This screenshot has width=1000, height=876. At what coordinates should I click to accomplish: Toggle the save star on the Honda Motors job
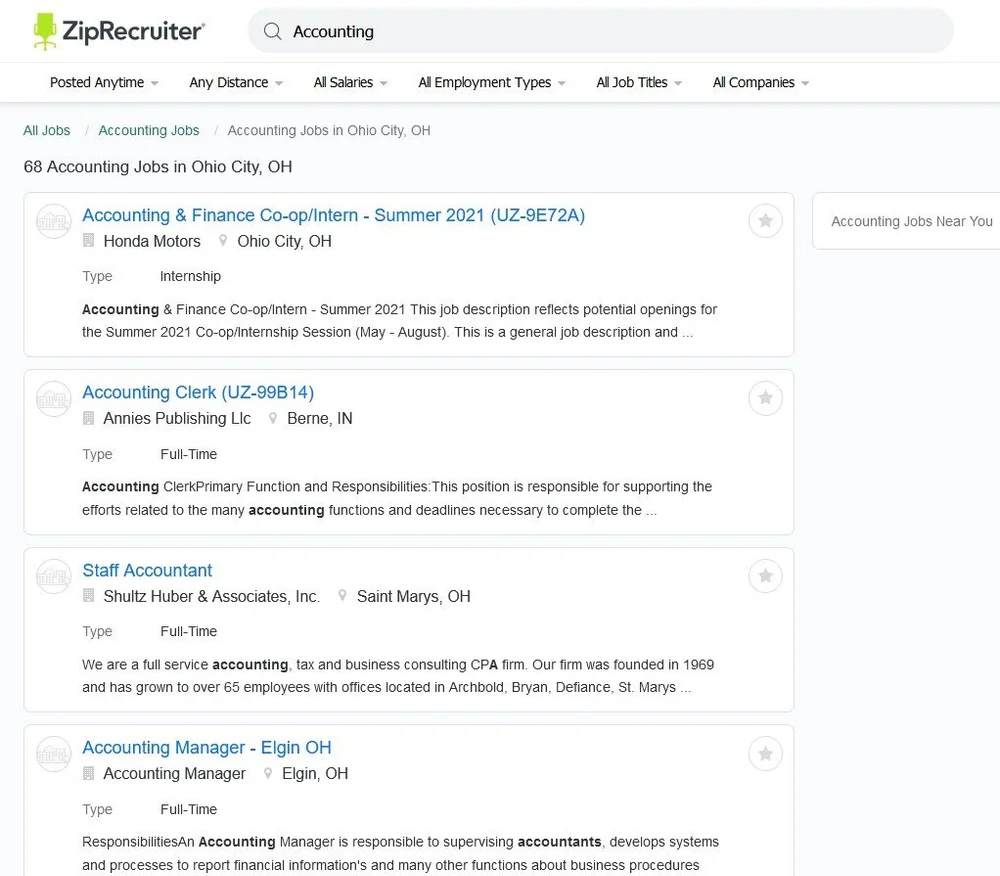click(765, 221)
